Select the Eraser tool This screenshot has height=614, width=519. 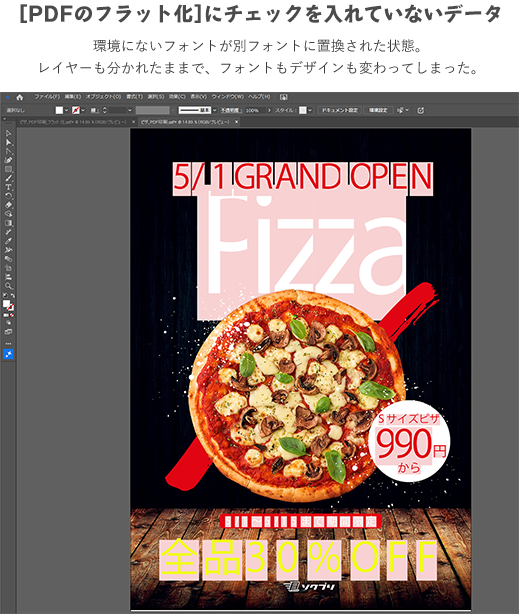click(8, 205)
